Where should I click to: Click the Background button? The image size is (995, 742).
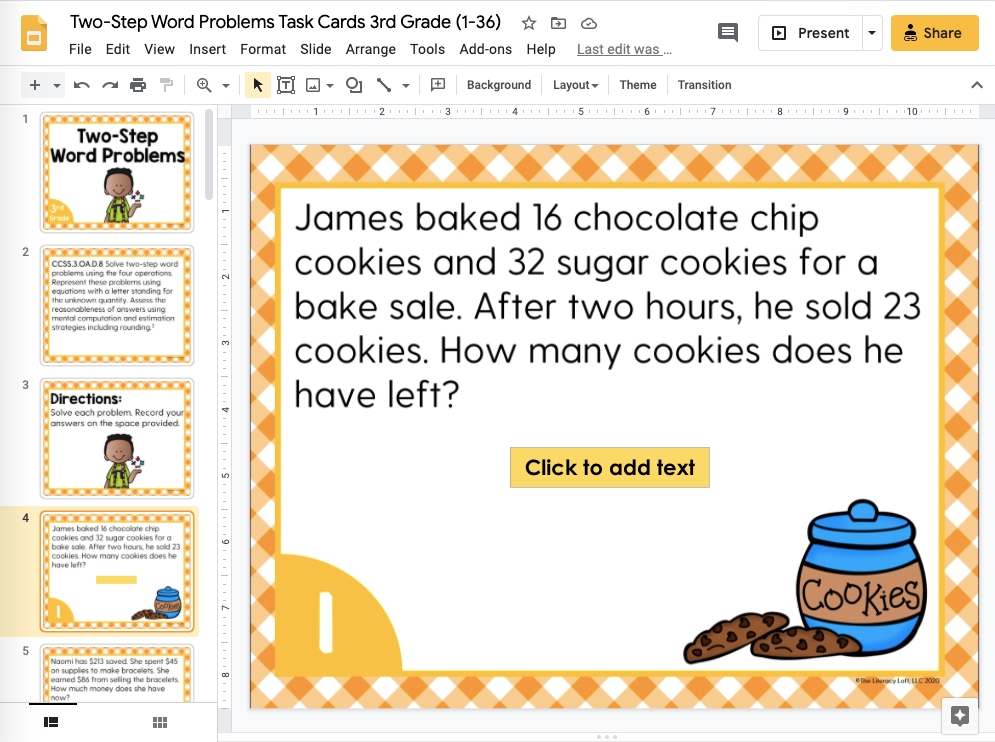pos(499,85)
